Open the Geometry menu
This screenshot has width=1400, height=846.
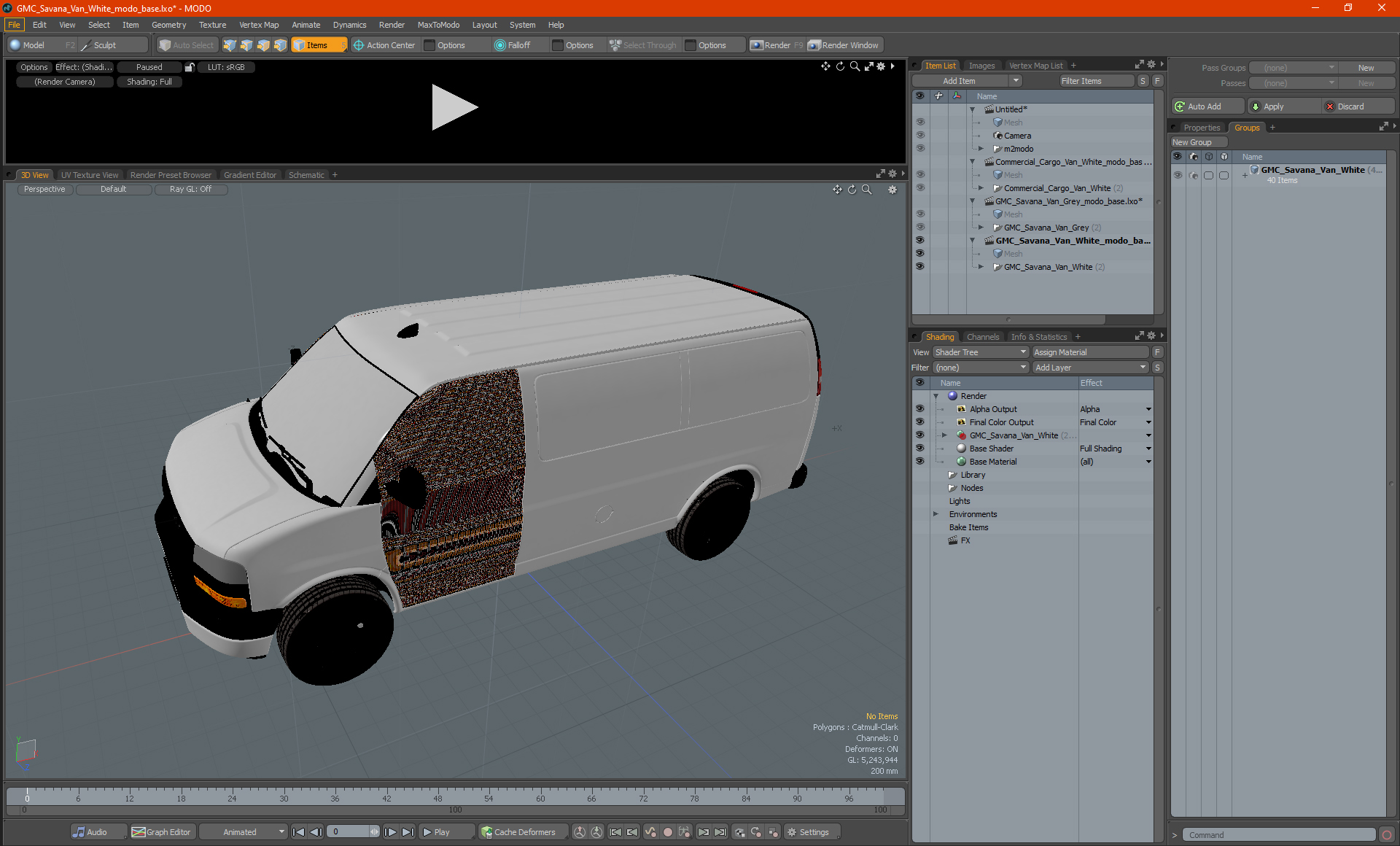click(168, 25)
